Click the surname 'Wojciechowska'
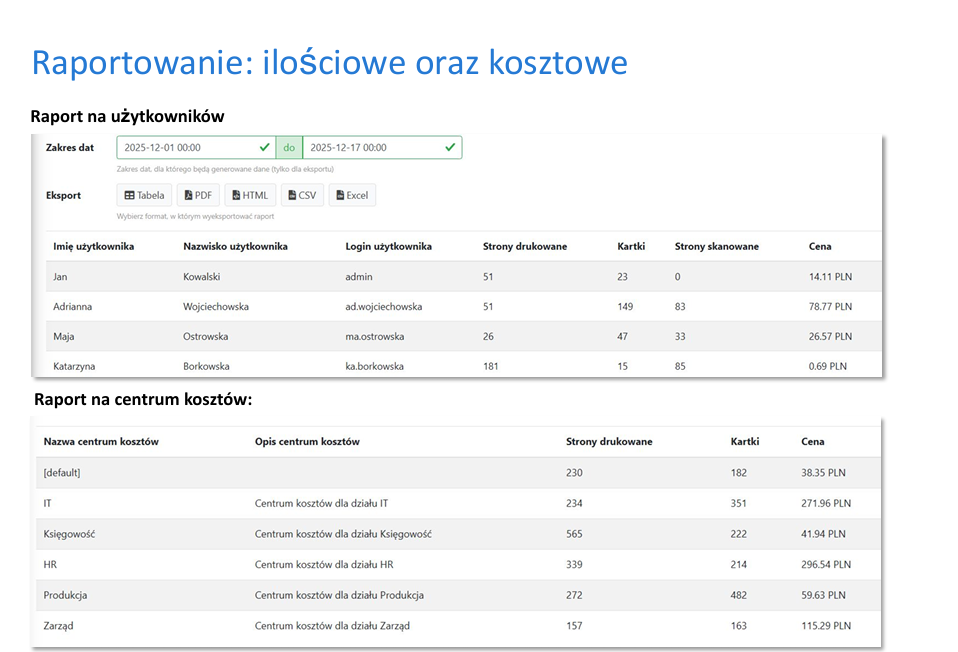Screen dimensions: 958x652 (x=216, y=307)
